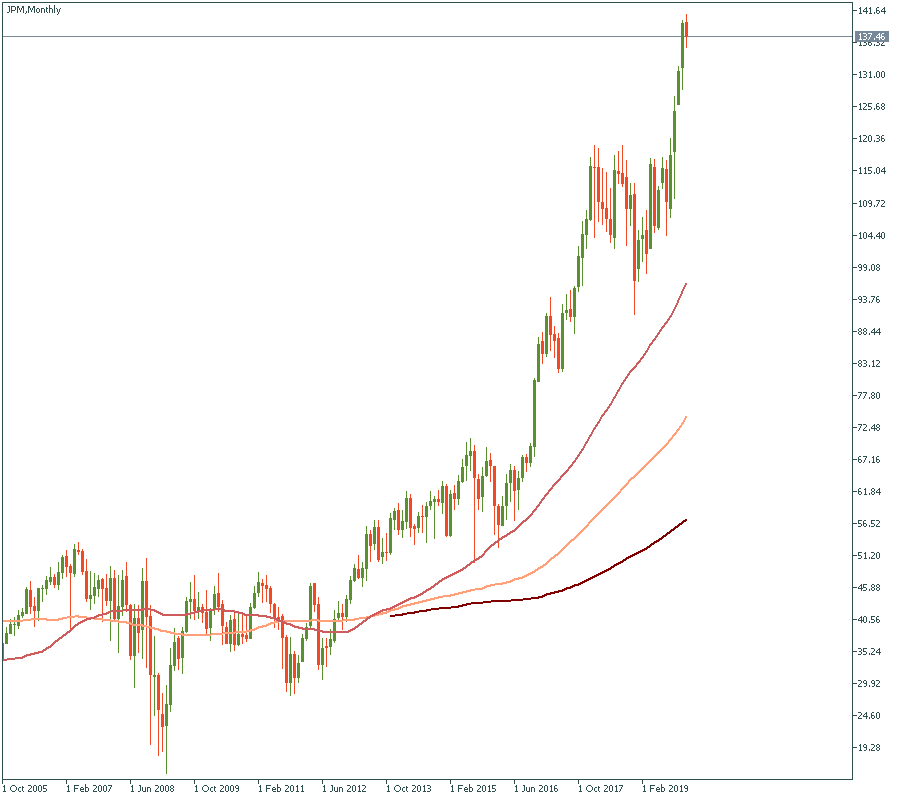Image resolution: width=900 pixels, height=800 pixels.
Task: Click the 72.48 price axis label
Action: coord(872,428)
